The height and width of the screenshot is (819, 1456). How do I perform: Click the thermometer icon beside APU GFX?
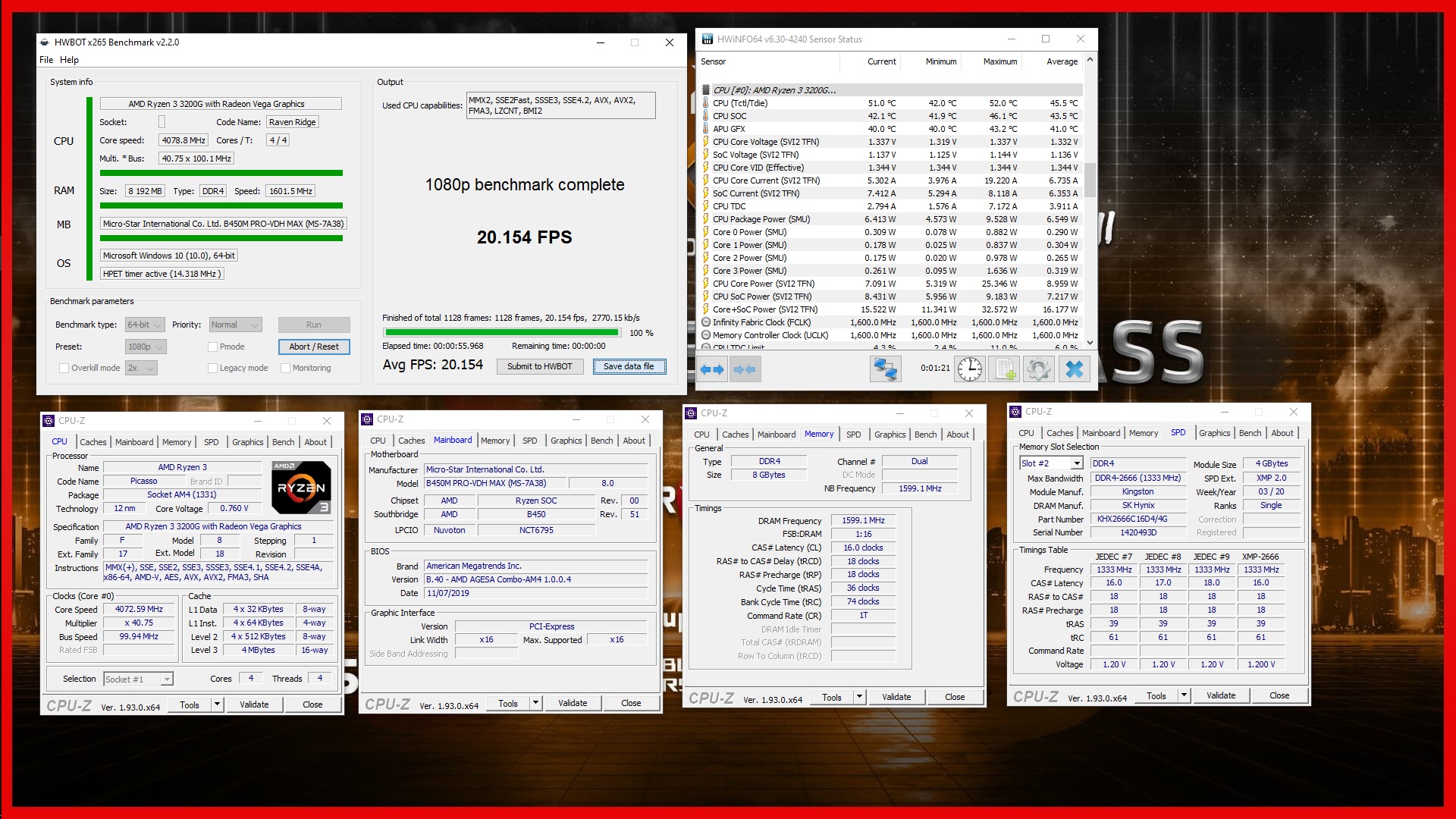pyautogui.click(x=706, y=129)
